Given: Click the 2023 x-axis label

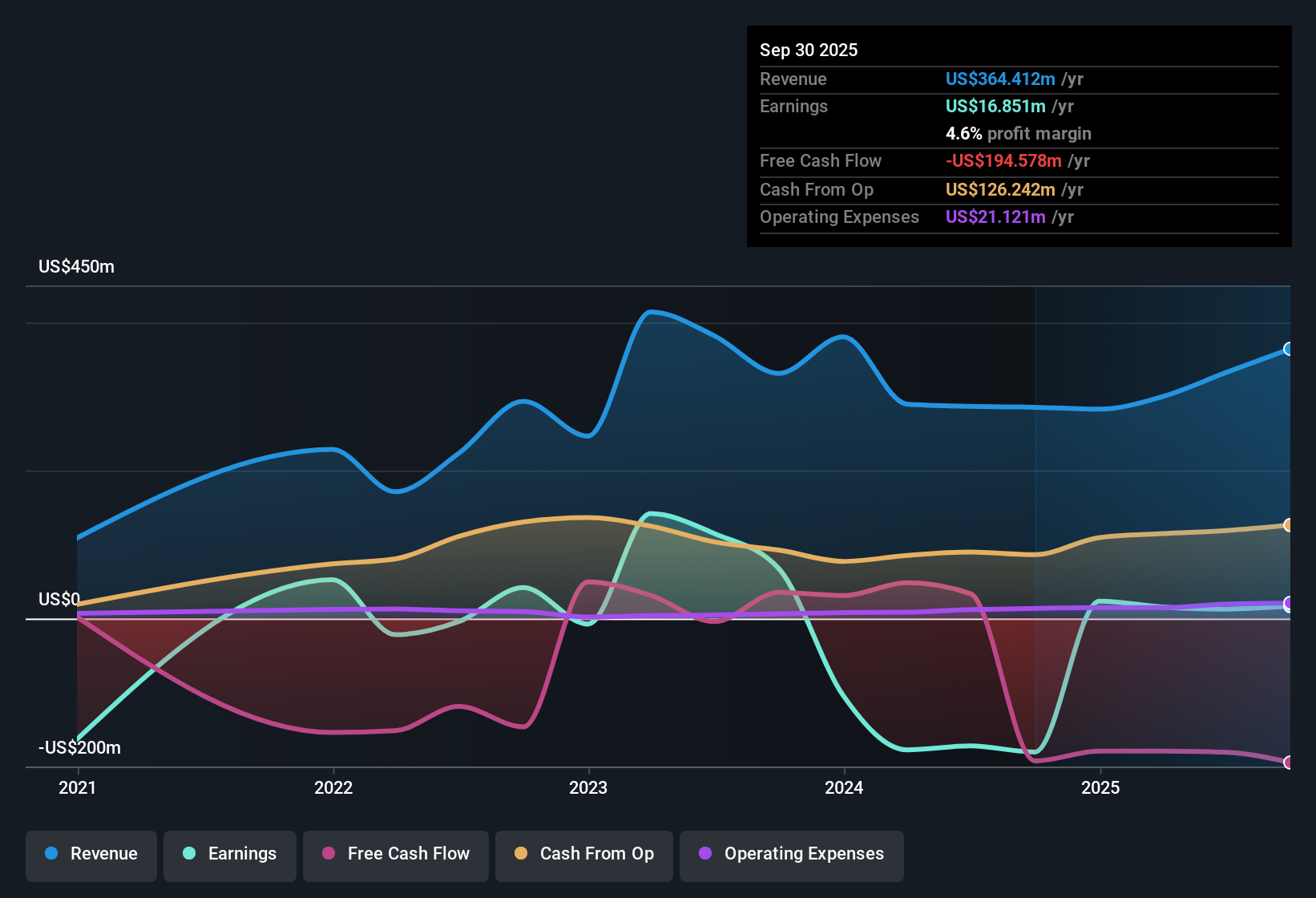Looking at the screenshot, I should coord(588,788).
